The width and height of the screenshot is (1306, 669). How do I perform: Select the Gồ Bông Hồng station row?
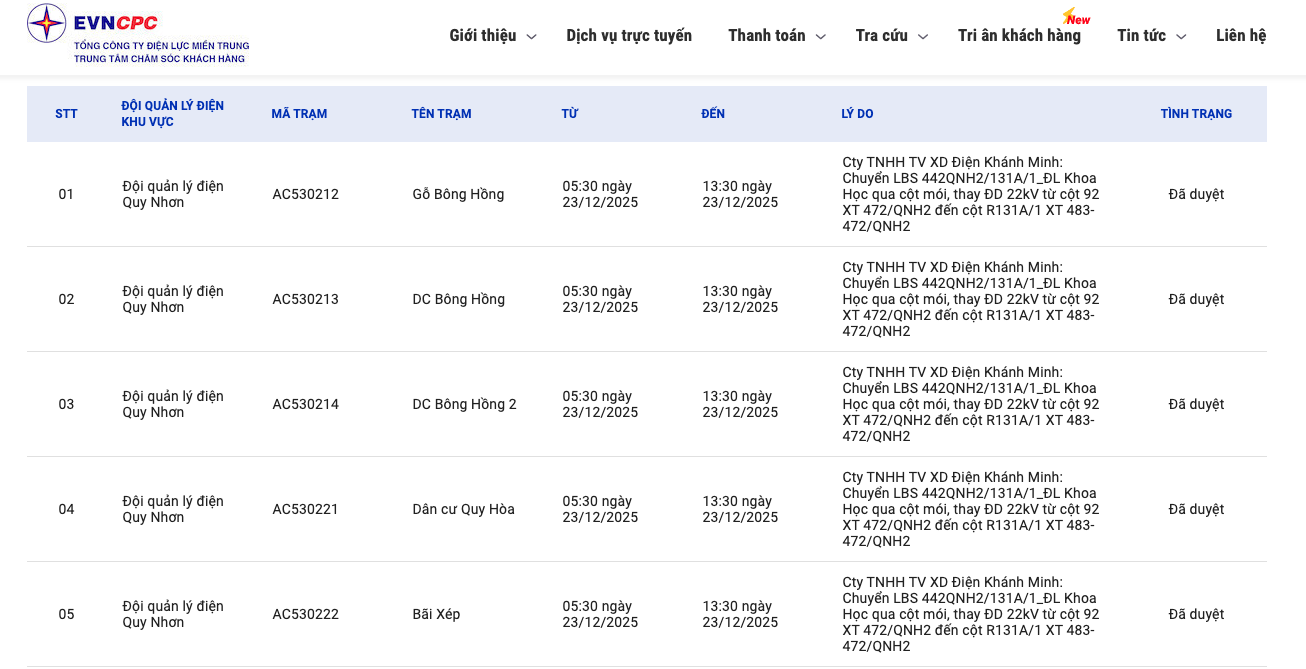(x=458, y=194)
